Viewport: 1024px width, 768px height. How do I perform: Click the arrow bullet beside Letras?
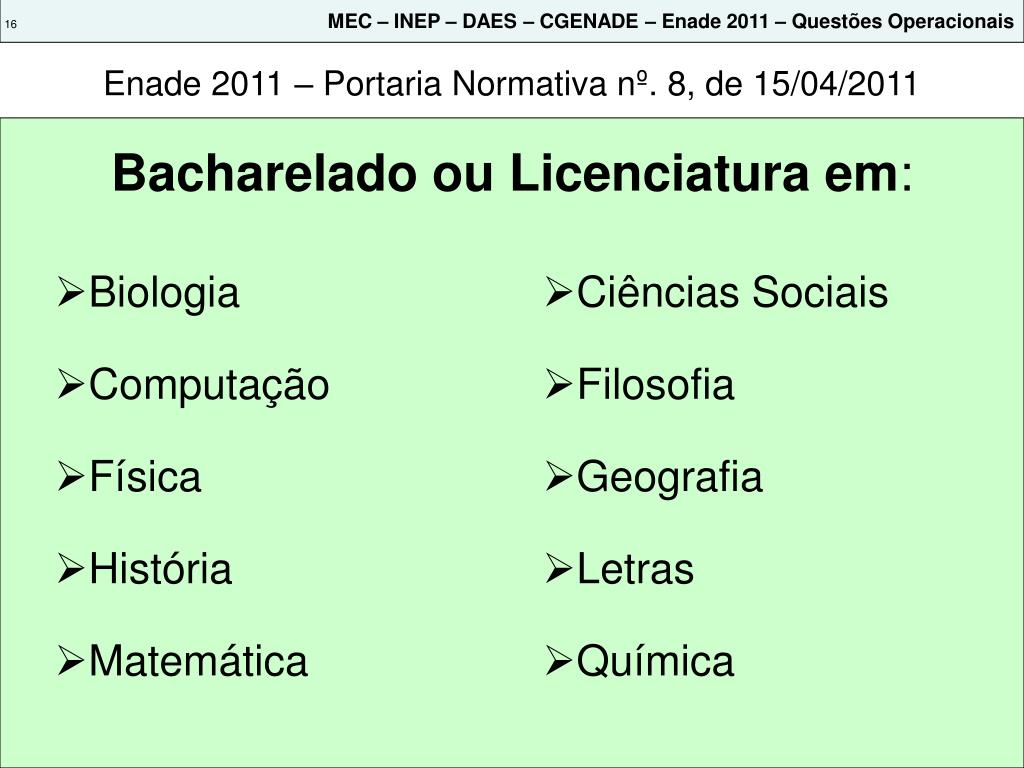tap(558, 569)
